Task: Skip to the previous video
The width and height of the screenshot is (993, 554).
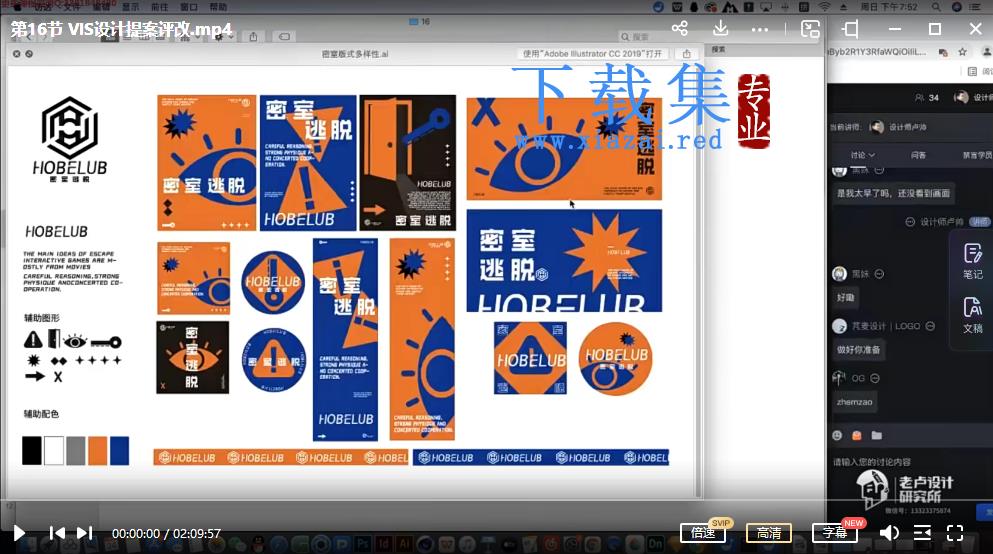Action: pyautogui.click(x=57, y=533)
